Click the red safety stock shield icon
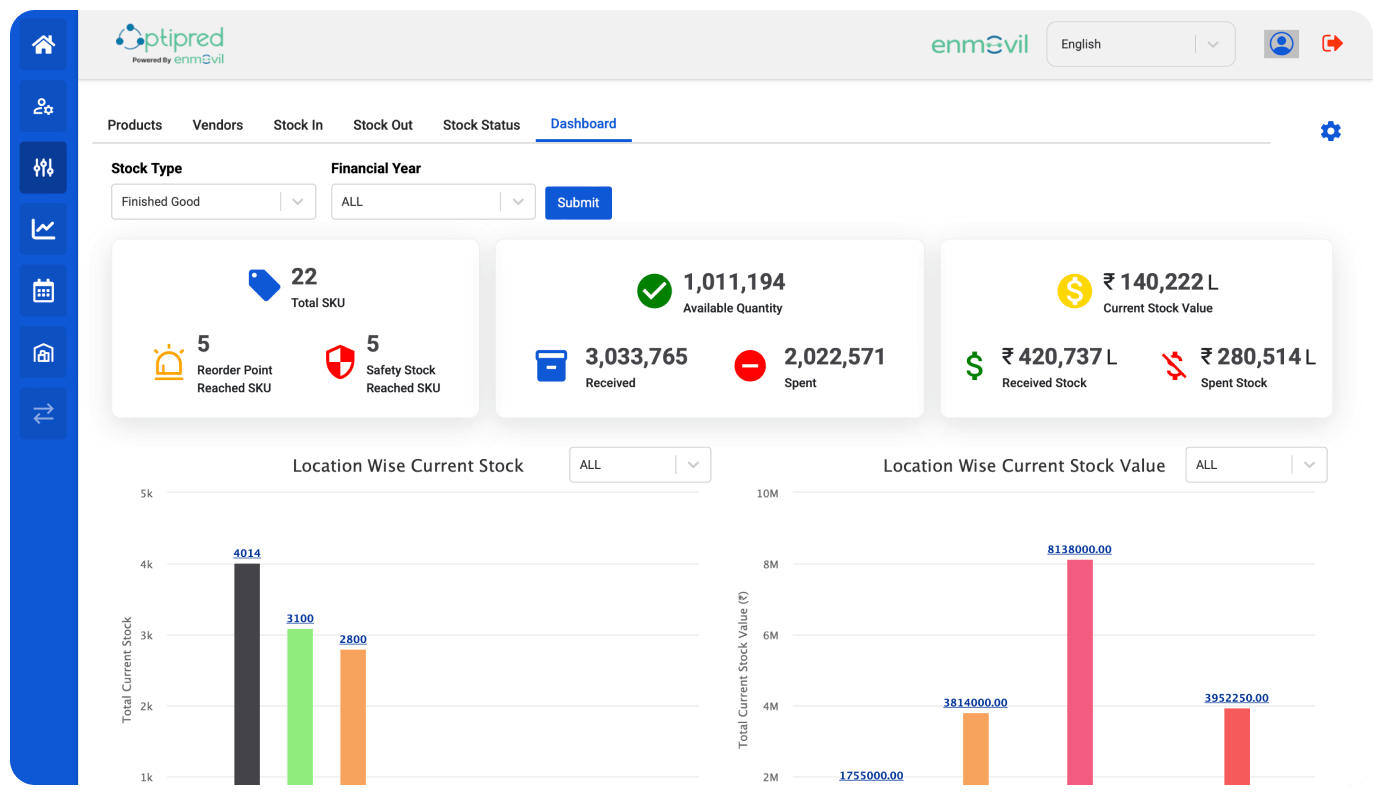Screen dimensions: 1383x795 [x=340, y=362]
